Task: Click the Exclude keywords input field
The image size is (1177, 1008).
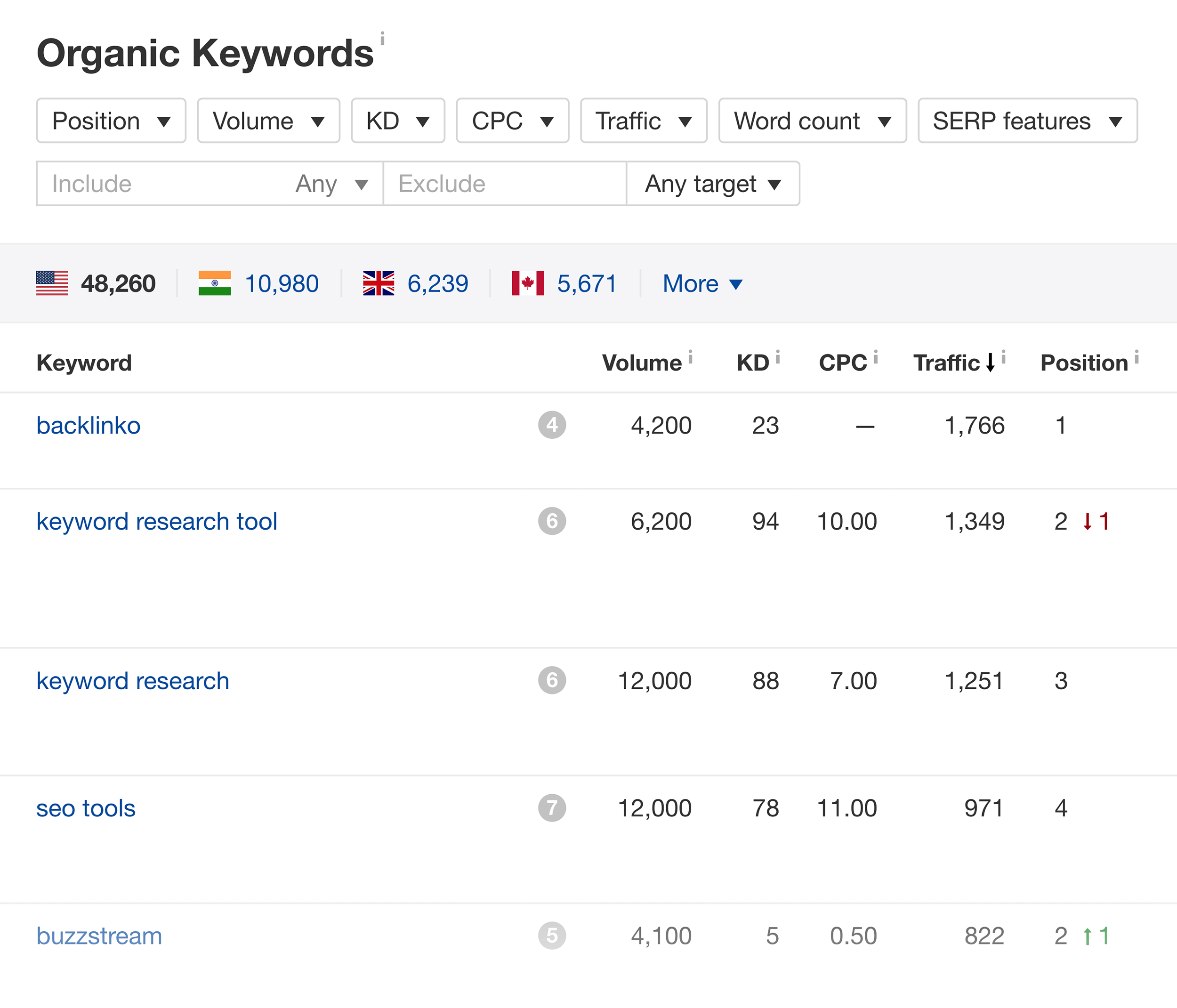Action: tap(505, 184)
